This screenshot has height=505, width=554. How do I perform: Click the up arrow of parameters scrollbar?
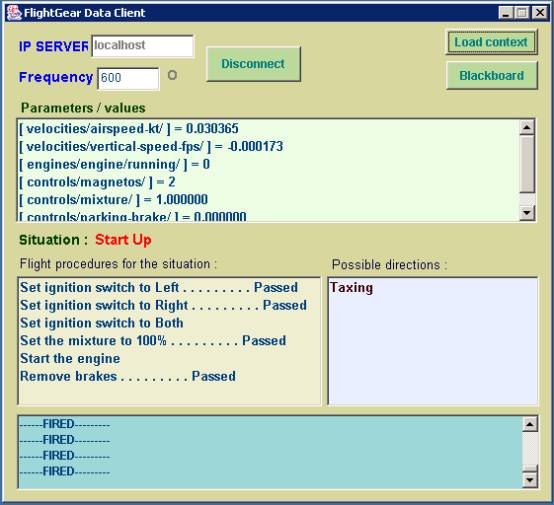(527, 127)
